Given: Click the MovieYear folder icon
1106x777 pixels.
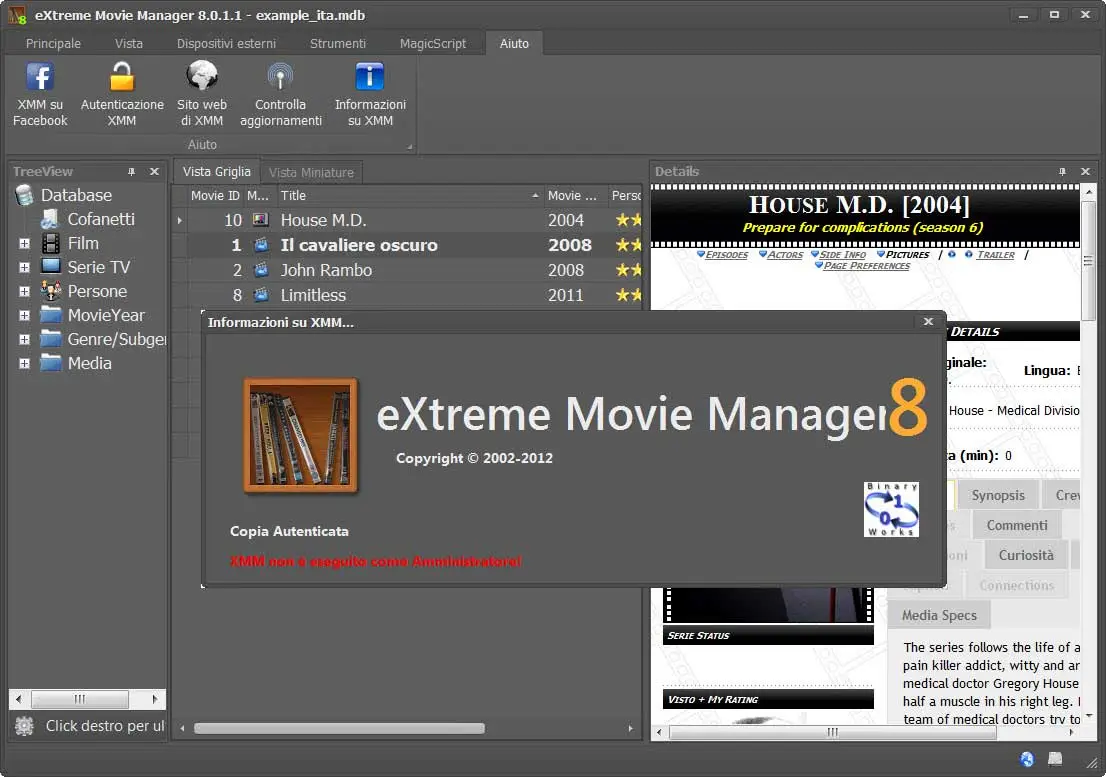Looking at the screenshot, I should point(51,314).
